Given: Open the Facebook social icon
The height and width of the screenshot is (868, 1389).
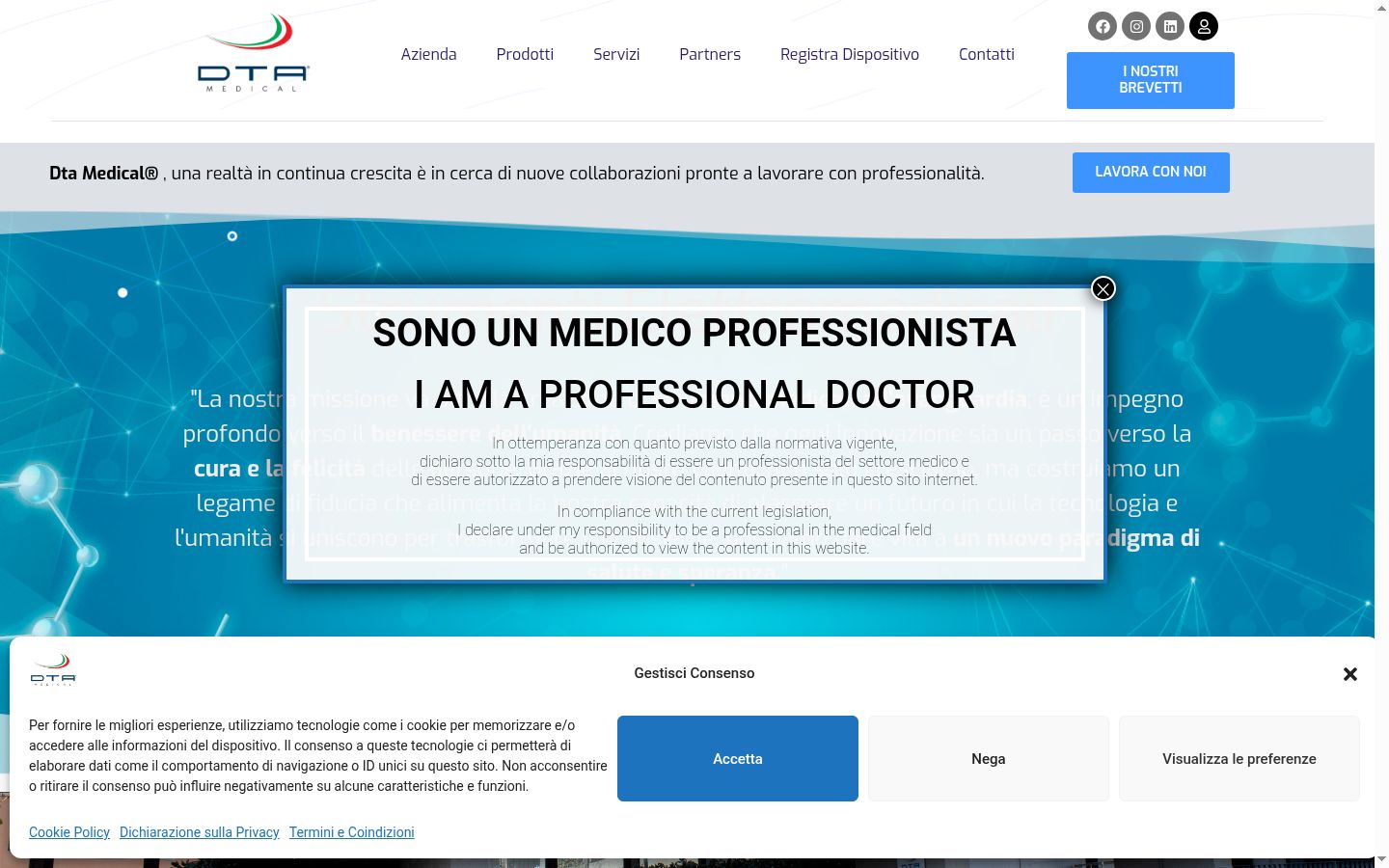Looking at the screenshot, I should 1103,26.
